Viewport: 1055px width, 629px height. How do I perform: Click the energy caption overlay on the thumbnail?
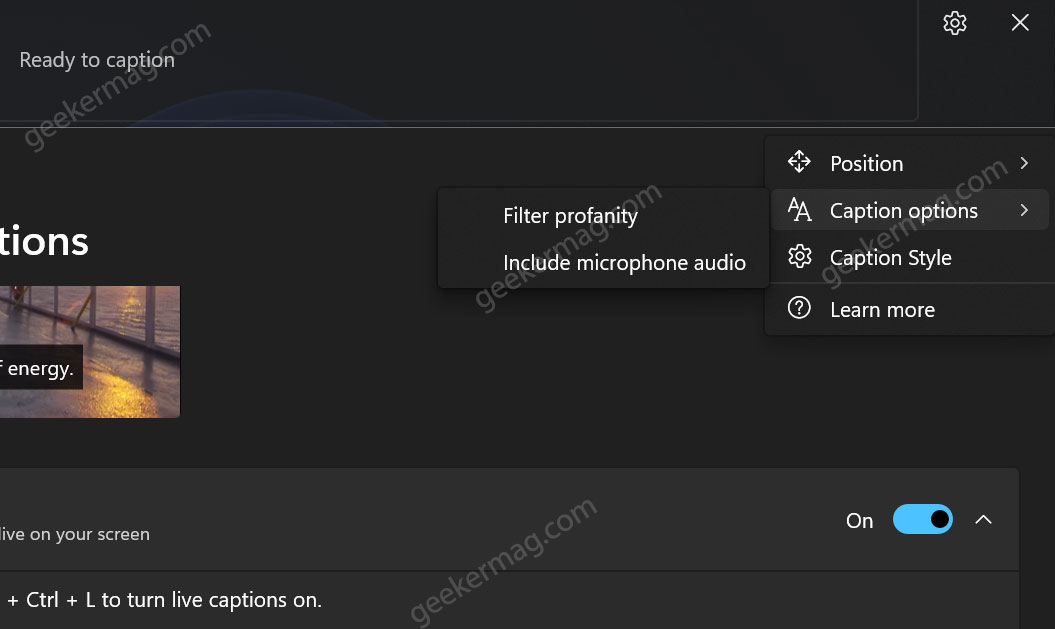40,367
